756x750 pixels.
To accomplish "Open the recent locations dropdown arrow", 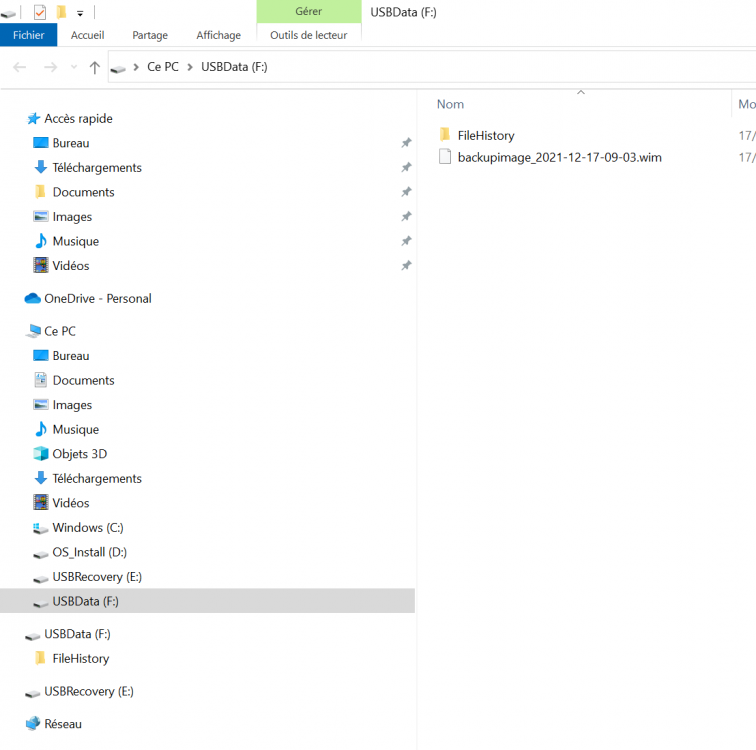I will pos(73,67).
